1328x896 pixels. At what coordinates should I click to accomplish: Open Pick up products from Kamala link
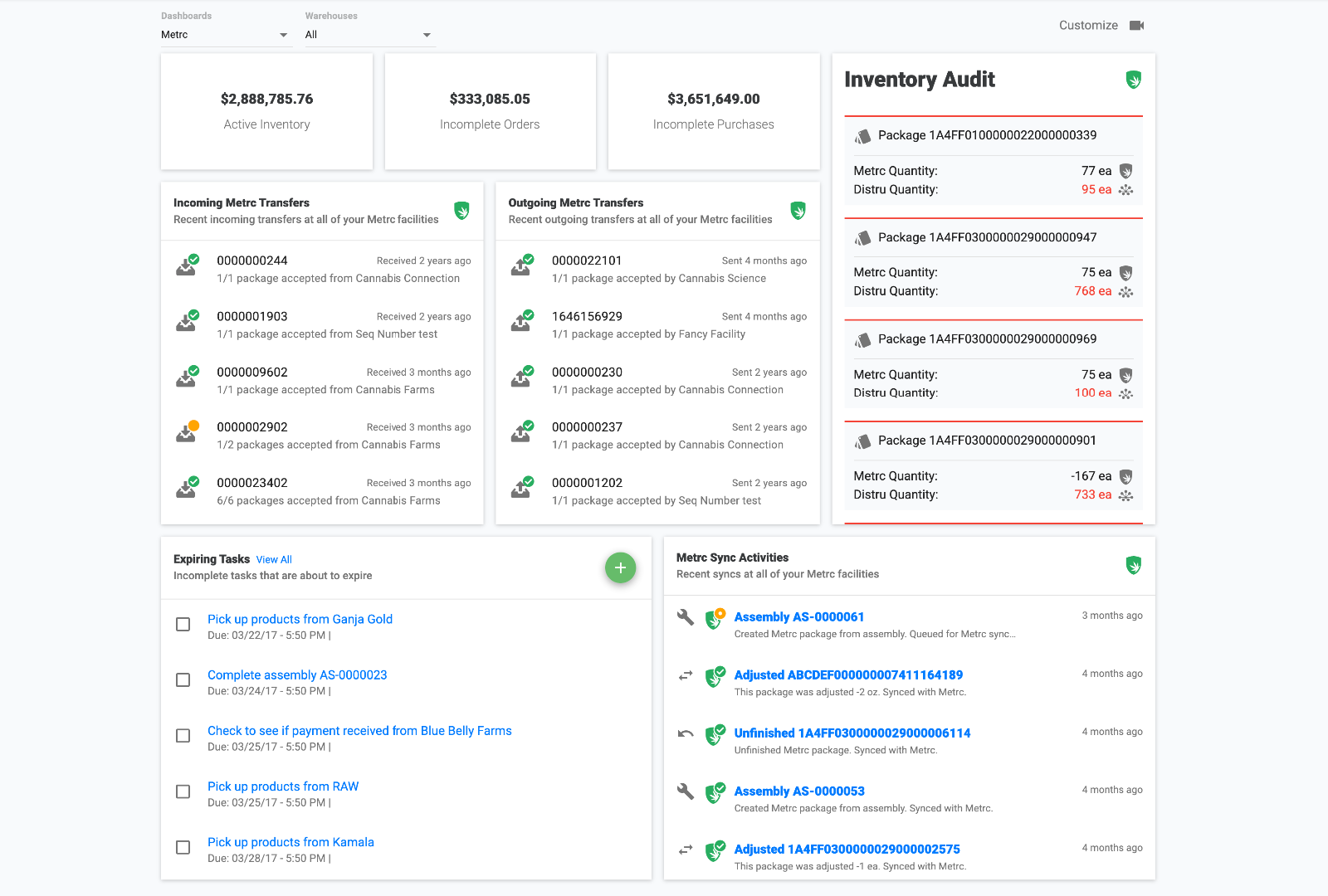[x=290, y=842]
